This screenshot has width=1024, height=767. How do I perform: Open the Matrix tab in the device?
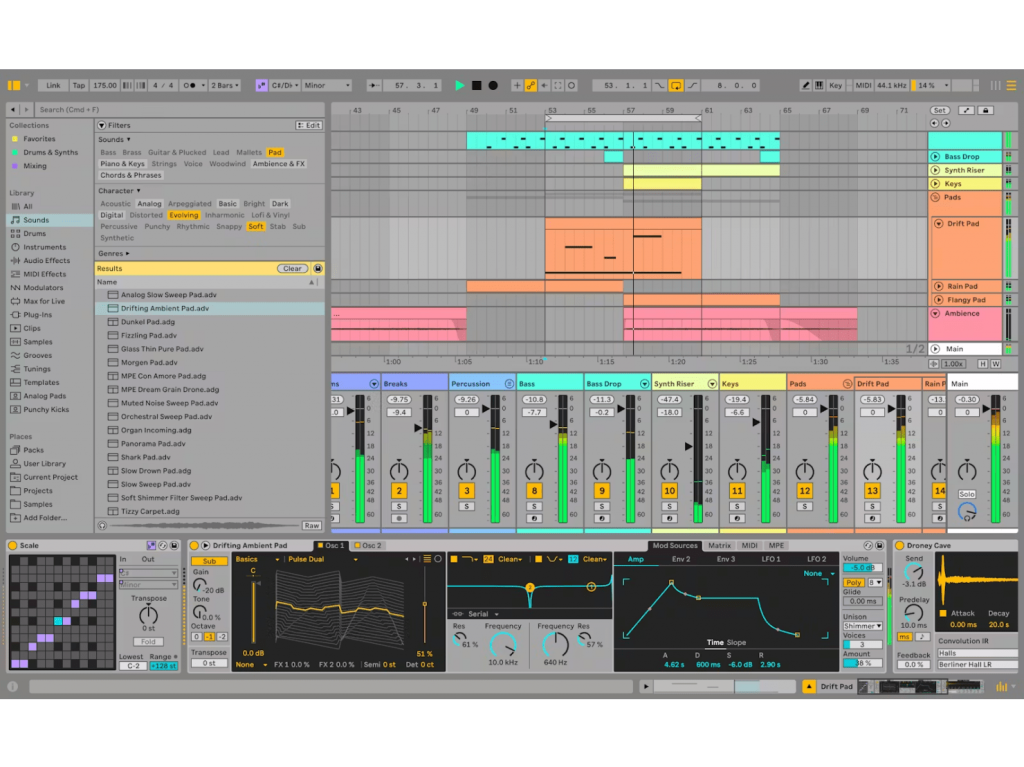pos(719,546)
